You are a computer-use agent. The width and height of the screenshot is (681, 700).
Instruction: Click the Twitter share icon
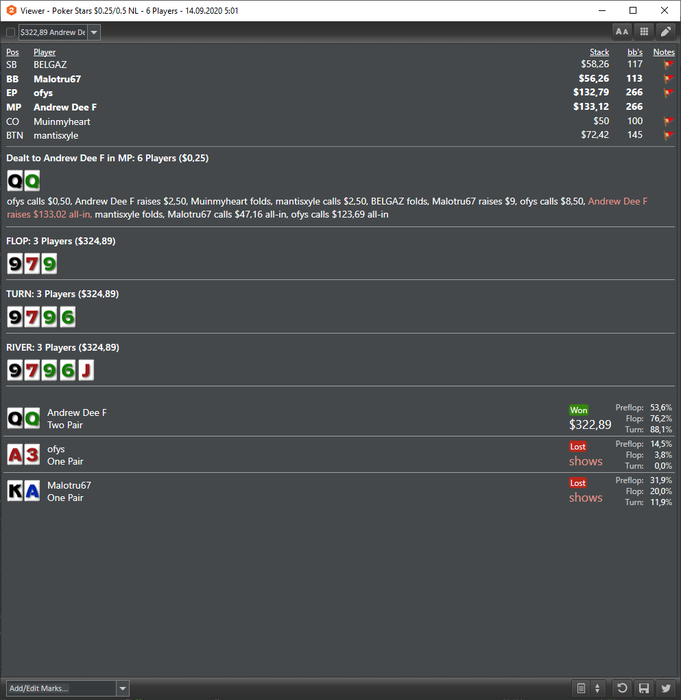click(665, 688)
